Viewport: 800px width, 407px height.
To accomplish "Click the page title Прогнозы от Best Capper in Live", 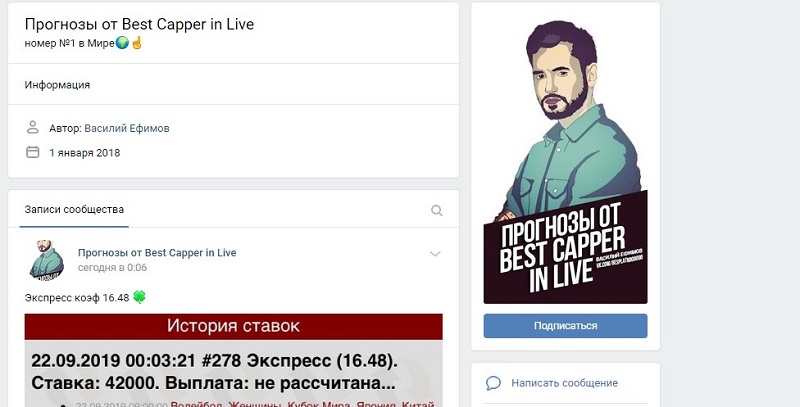I will [139, 24].
